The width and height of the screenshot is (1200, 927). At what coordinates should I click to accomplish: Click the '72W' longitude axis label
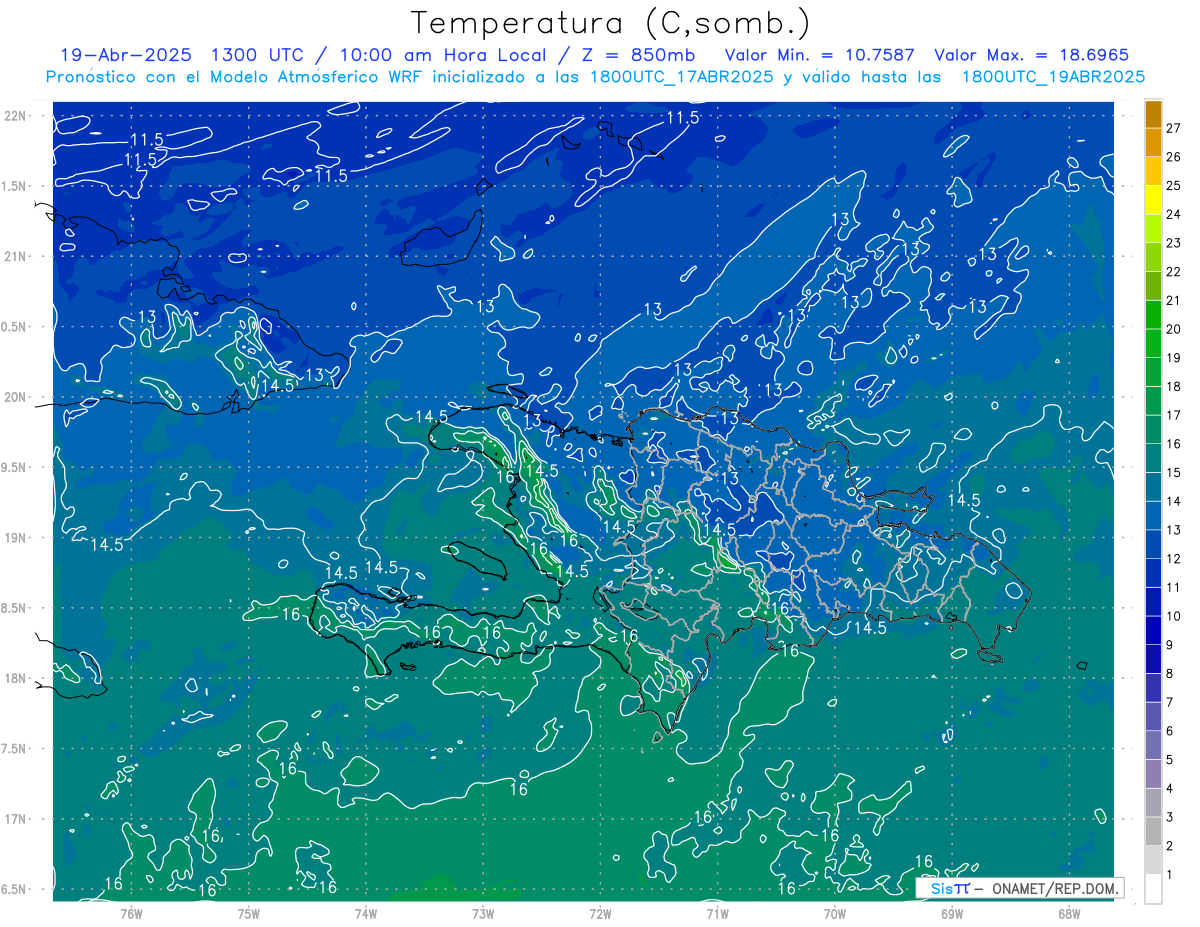click(x=600, y=913)
